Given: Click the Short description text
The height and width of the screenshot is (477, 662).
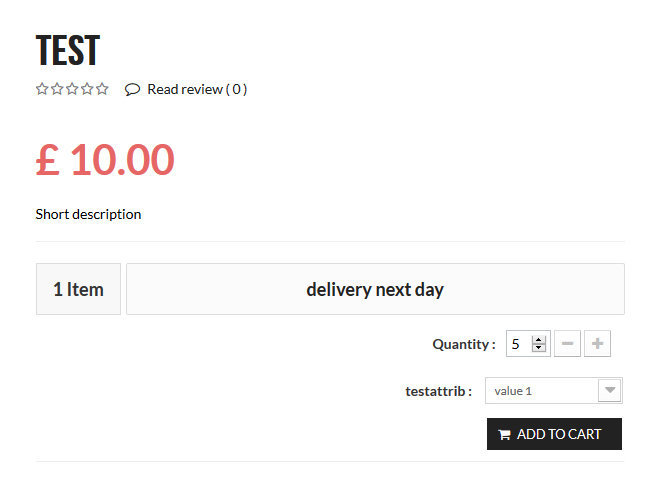Looking at the screenshot, I should coord(88,214).
